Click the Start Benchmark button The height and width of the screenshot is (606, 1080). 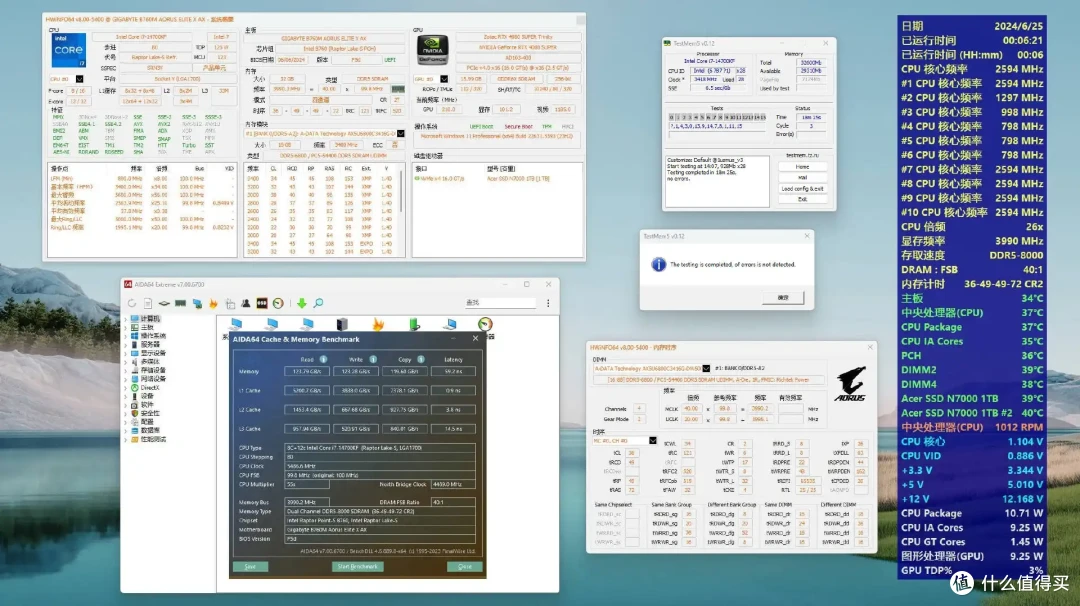click(x=357, y=567)
